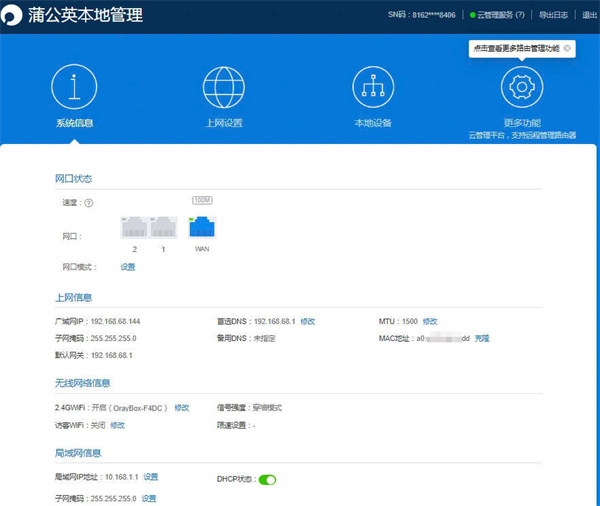Open the 本地设备 network tree icon
Image resolution: width=600 pixels, height=506 pixels.
(373, 89)
